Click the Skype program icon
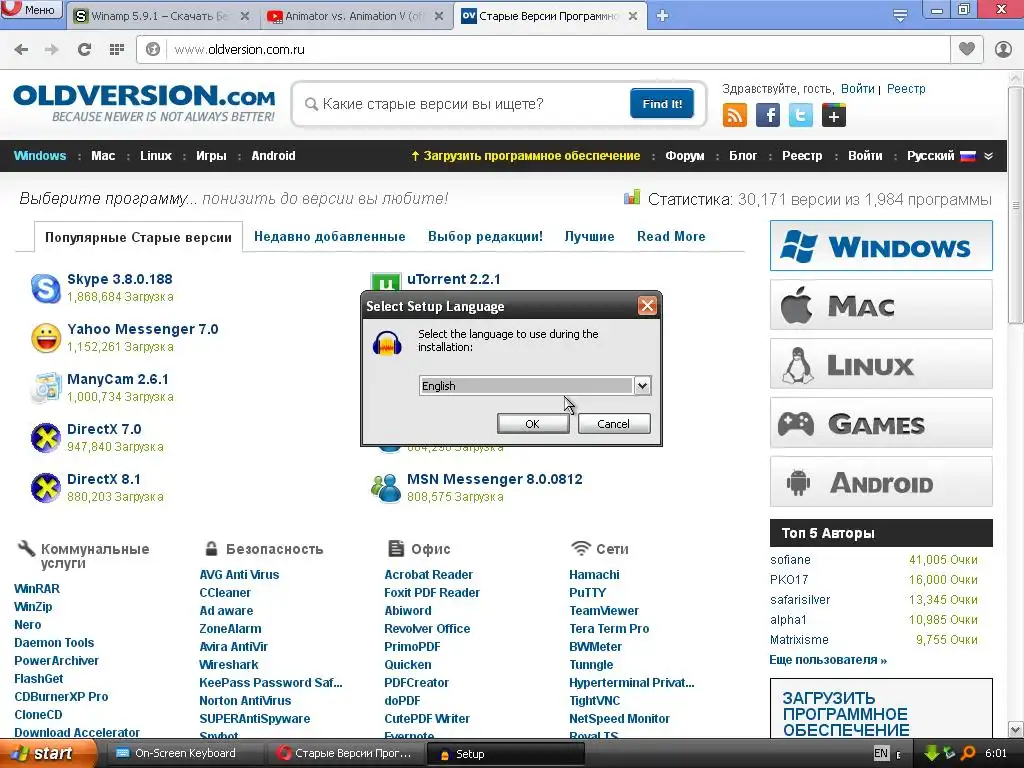Image resolution: width=1024 pixels, height=768 pixels. pyautogui.click(x=46, y=288)
